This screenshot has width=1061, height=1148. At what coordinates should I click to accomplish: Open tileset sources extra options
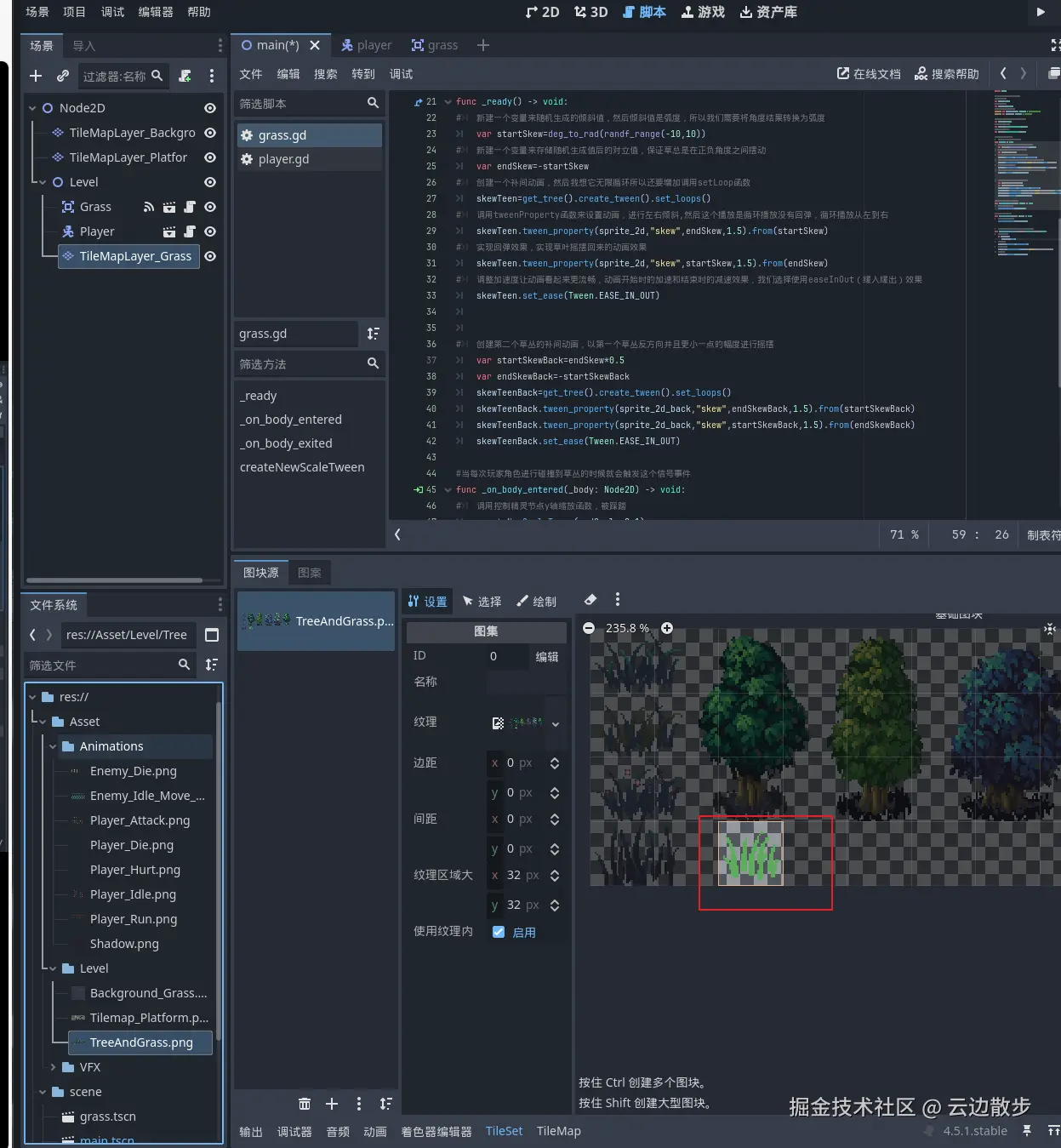click(359, 1104)
